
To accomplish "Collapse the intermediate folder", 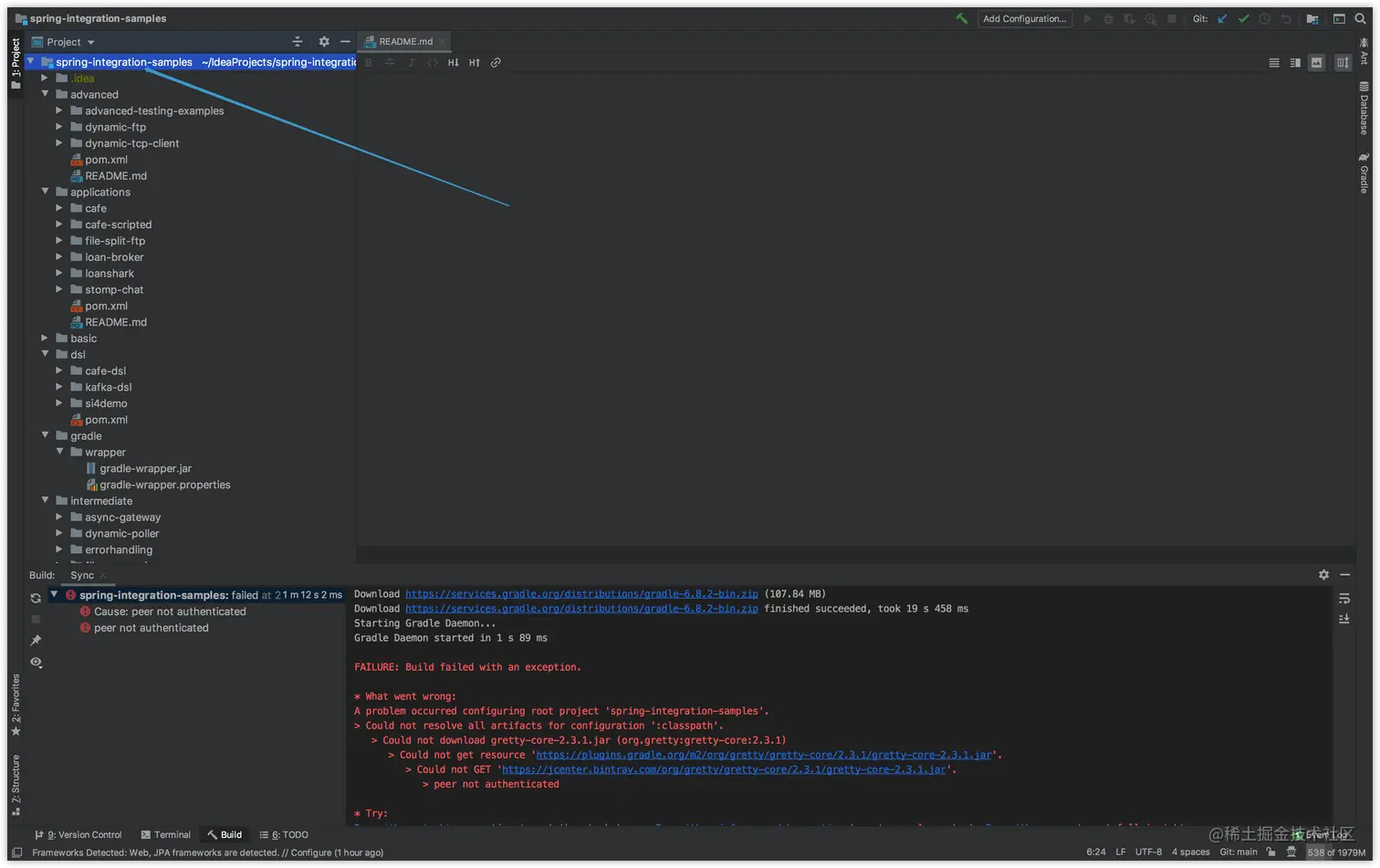I will point(45,500).
